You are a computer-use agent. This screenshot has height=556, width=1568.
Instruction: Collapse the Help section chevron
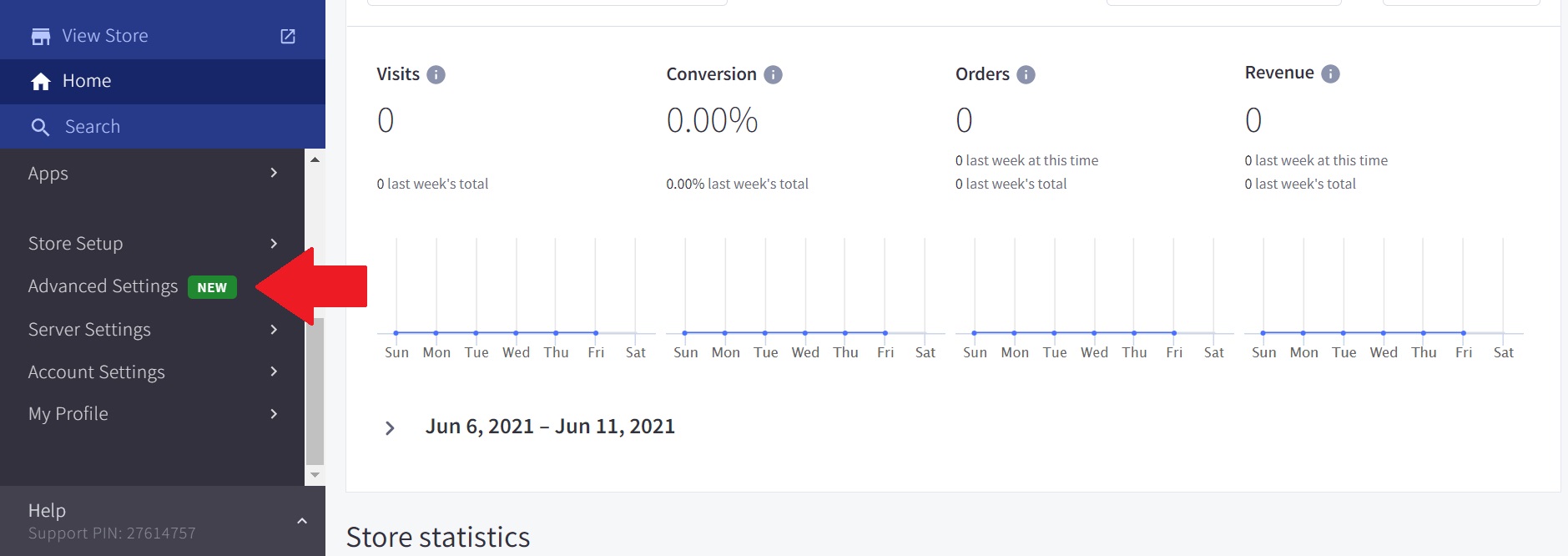pyautogui.click(x=302, y=521)
